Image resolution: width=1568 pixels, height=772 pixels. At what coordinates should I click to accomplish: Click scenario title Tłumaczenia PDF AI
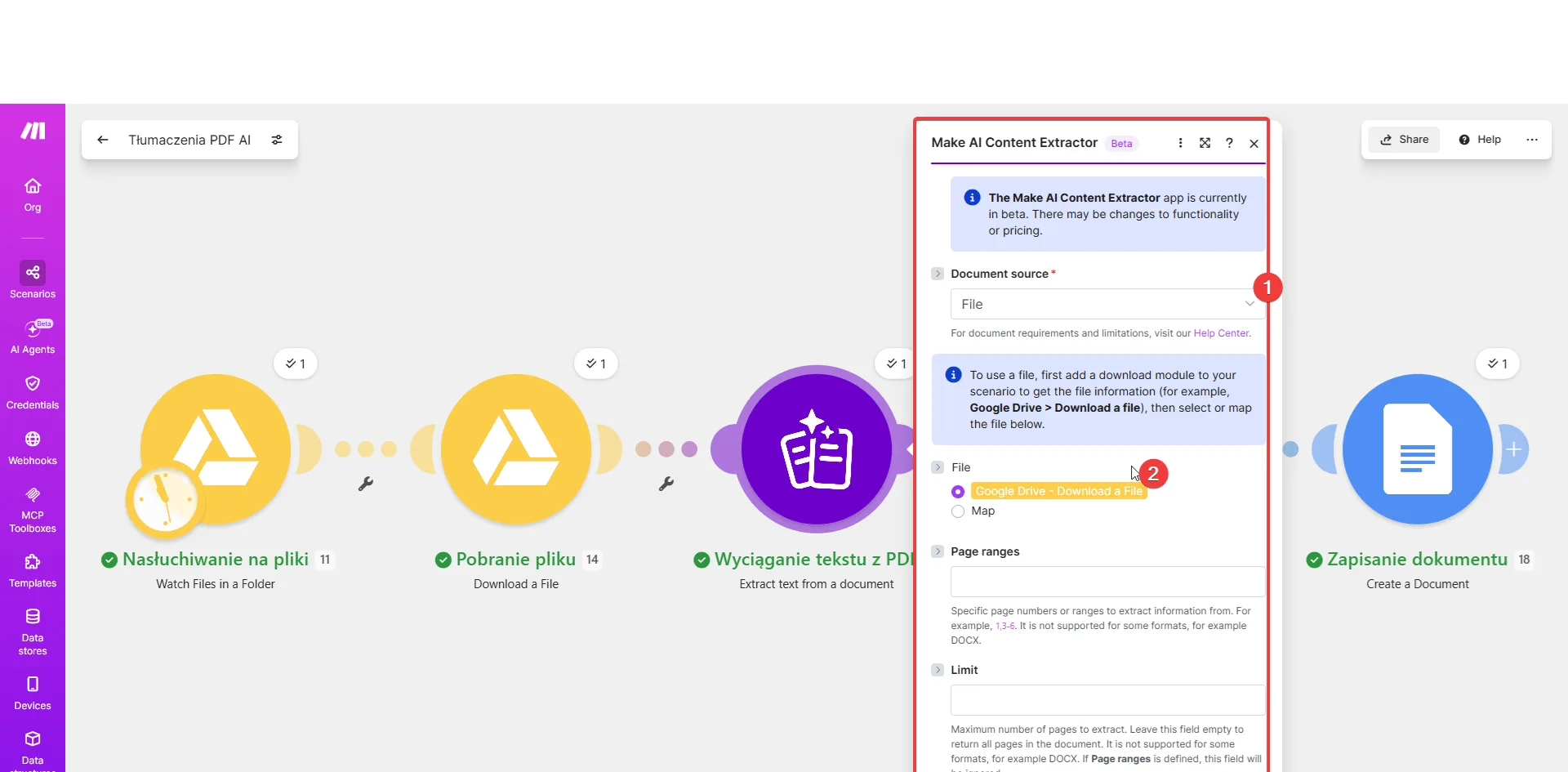(189, 140)
